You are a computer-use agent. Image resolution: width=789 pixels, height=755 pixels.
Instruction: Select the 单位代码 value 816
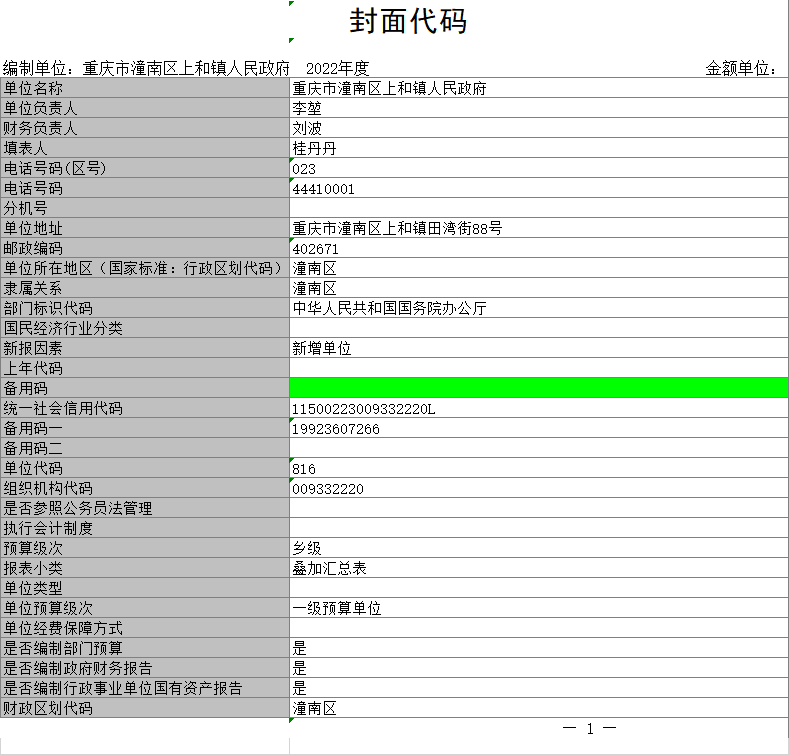(539, 468)
